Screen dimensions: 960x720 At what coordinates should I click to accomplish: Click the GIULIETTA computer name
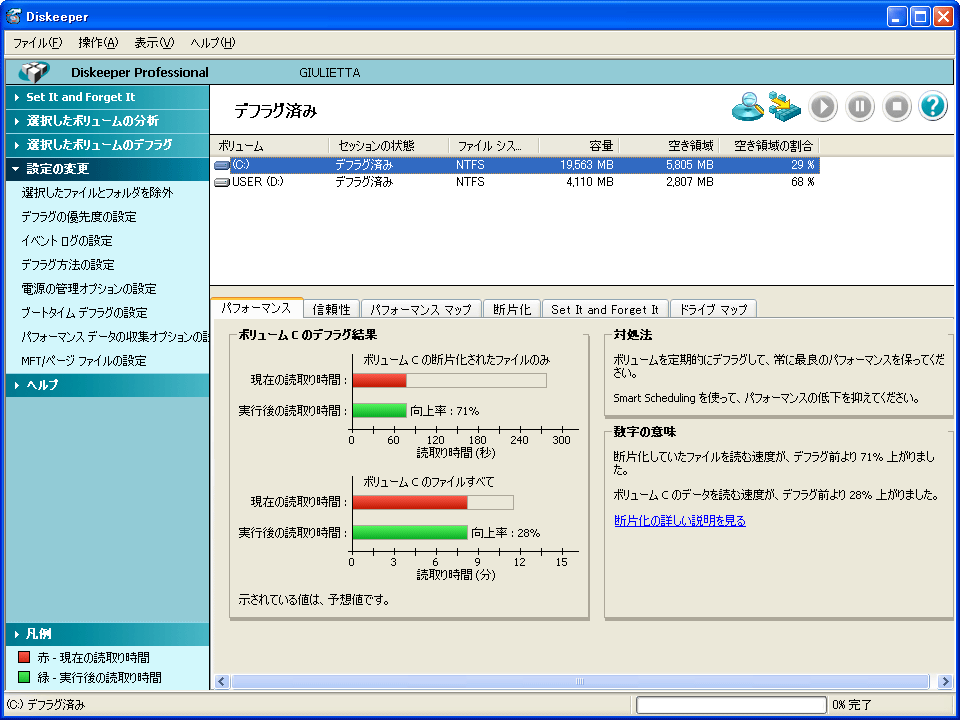(x=329, y=73)
